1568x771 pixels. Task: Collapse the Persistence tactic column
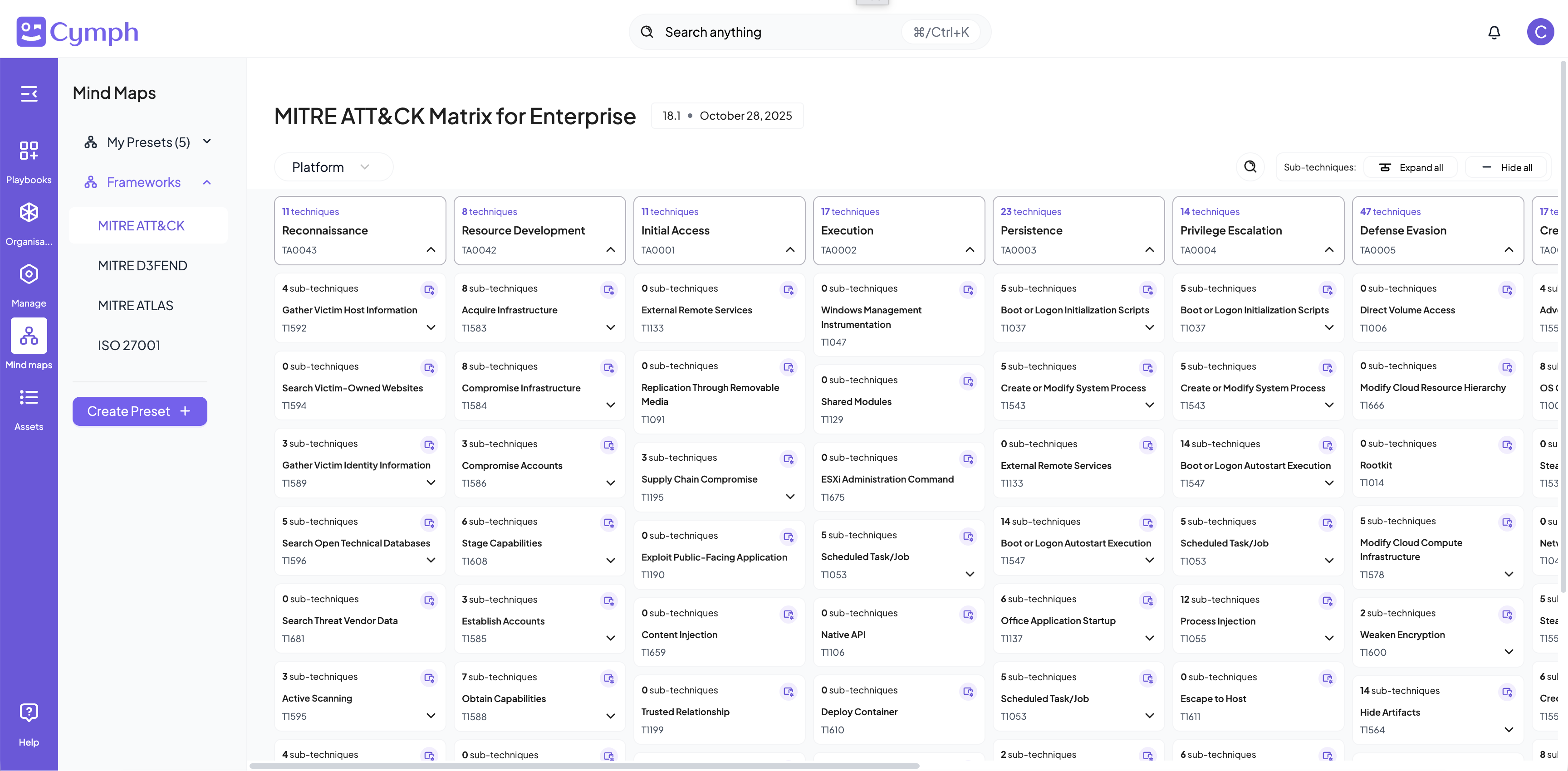tap(1149, 249)
